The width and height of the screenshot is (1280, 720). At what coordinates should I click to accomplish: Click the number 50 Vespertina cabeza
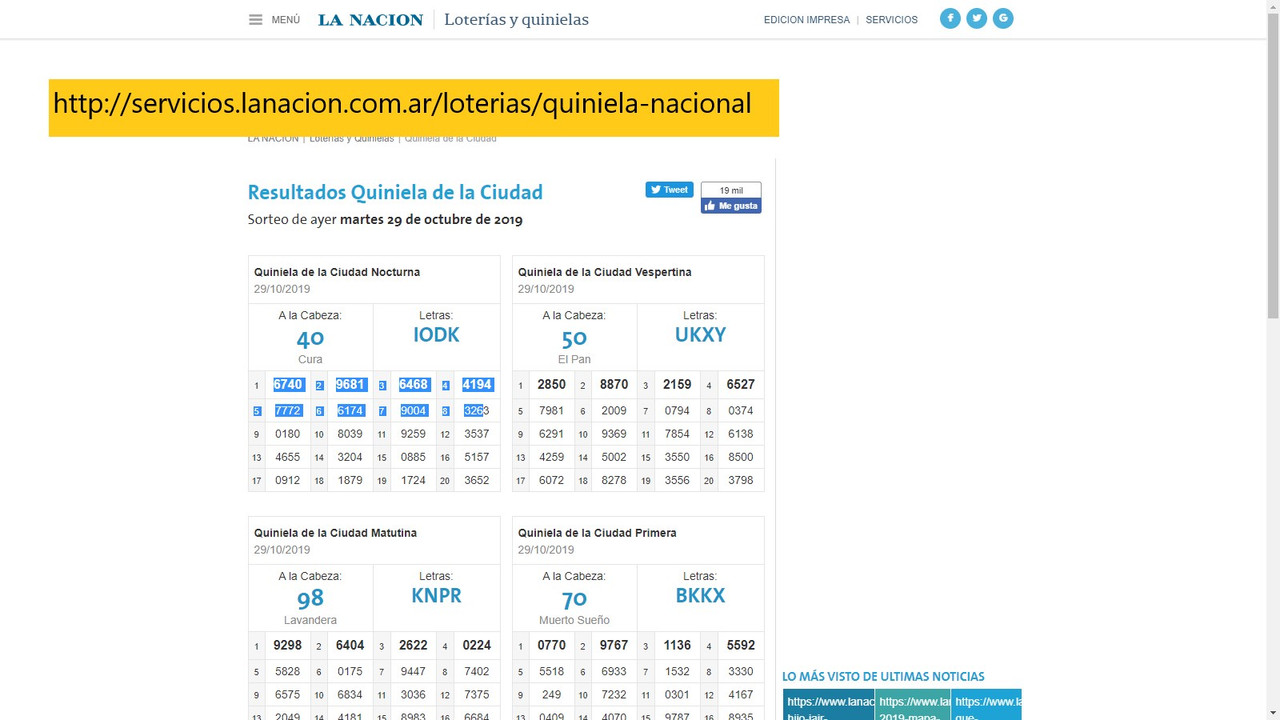(574, 339)
